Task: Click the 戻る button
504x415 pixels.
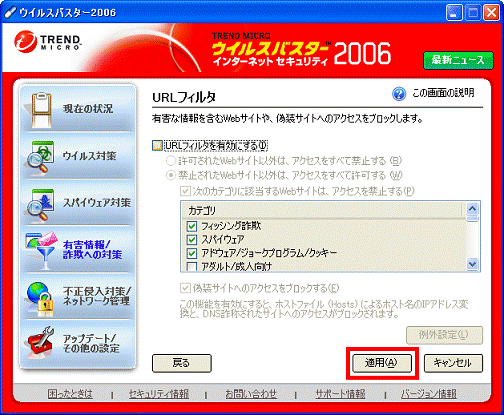Action: (182, 363)
